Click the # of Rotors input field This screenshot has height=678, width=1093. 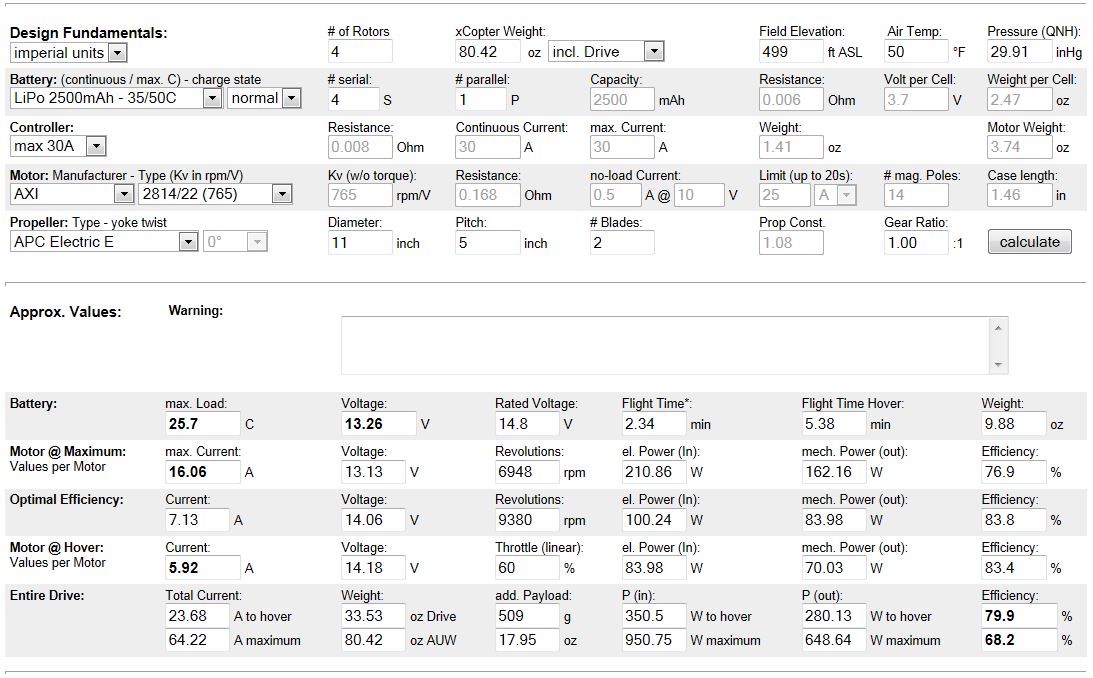click(359, 52)
